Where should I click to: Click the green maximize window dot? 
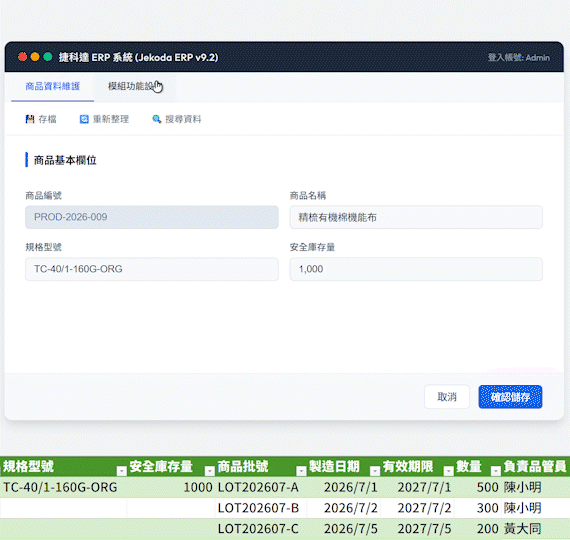[48, 57]
